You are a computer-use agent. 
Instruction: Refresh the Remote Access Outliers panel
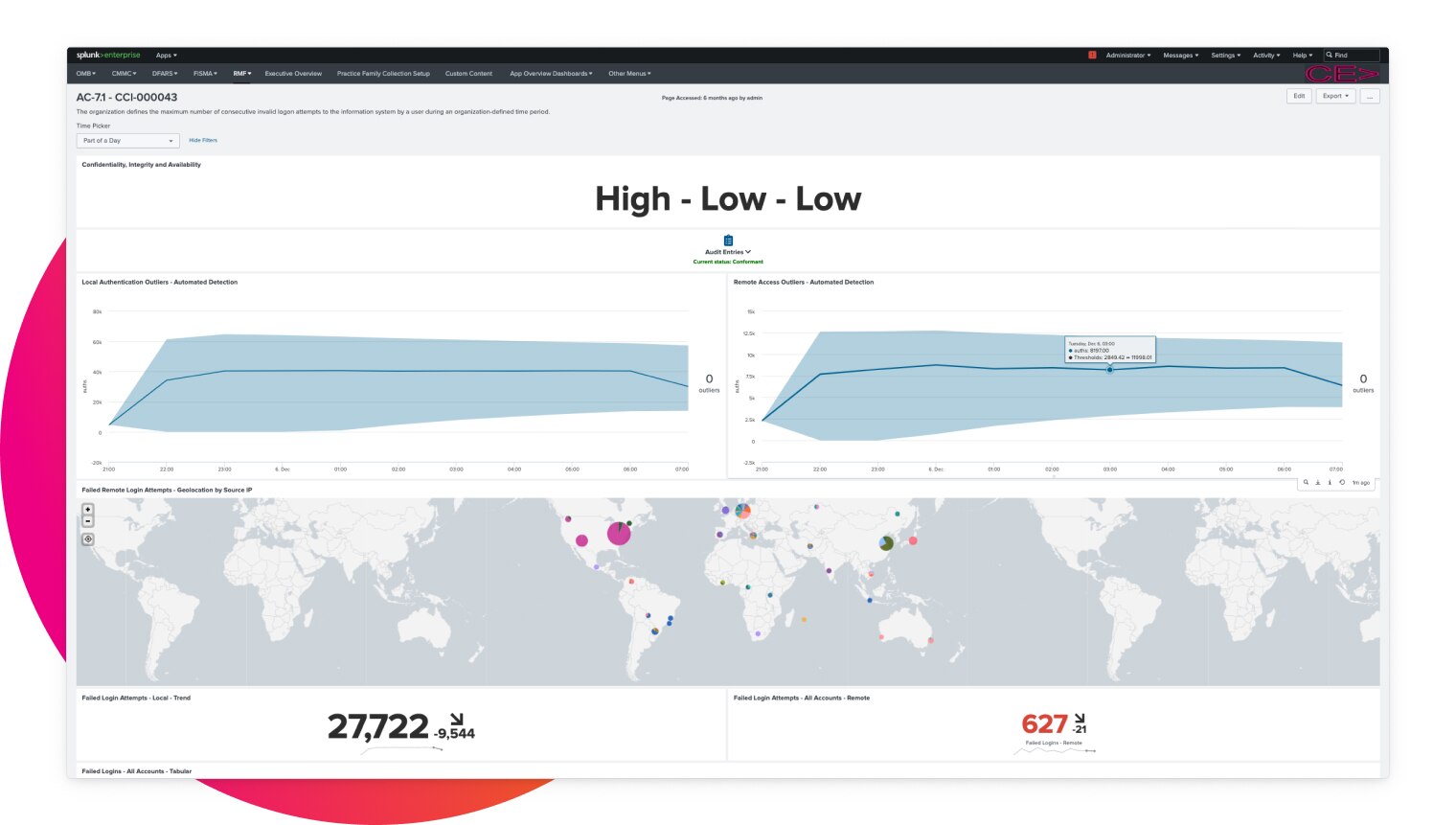1342,483
